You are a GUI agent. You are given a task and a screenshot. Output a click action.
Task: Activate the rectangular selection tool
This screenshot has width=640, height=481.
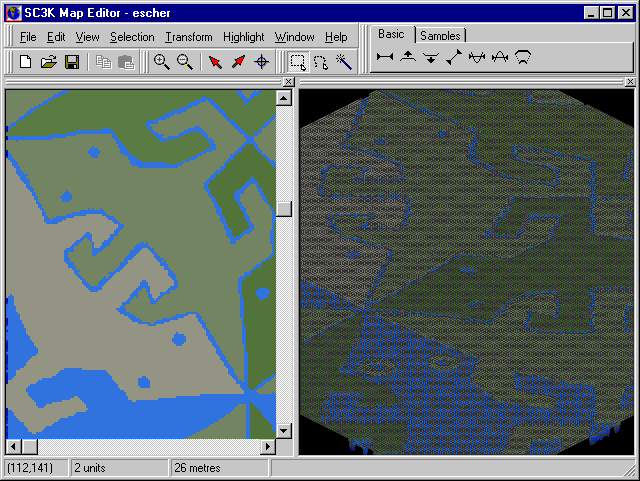click(x=298, y=62)
